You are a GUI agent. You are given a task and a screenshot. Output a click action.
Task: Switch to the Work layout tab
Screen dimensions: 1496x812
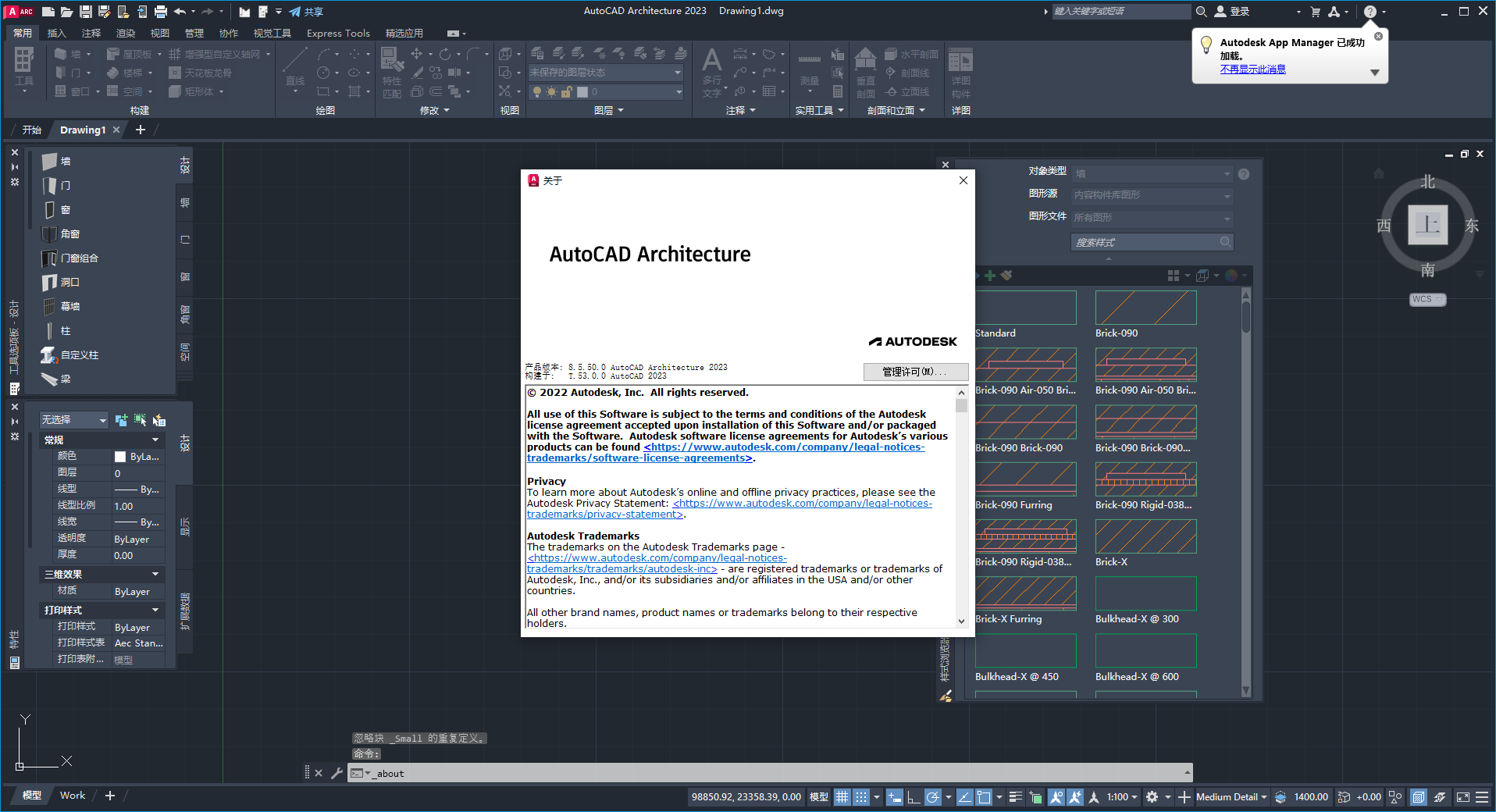(72, 795)
